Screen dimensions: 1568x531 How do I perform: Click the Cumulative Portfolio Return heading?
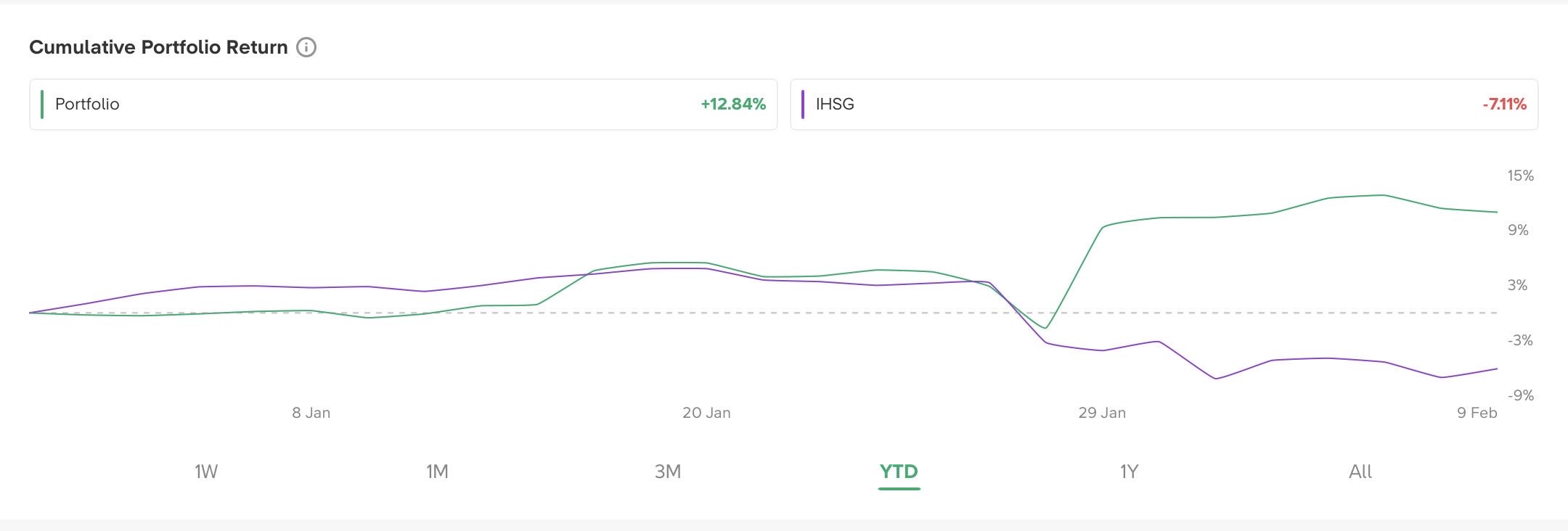pos(158,48)
